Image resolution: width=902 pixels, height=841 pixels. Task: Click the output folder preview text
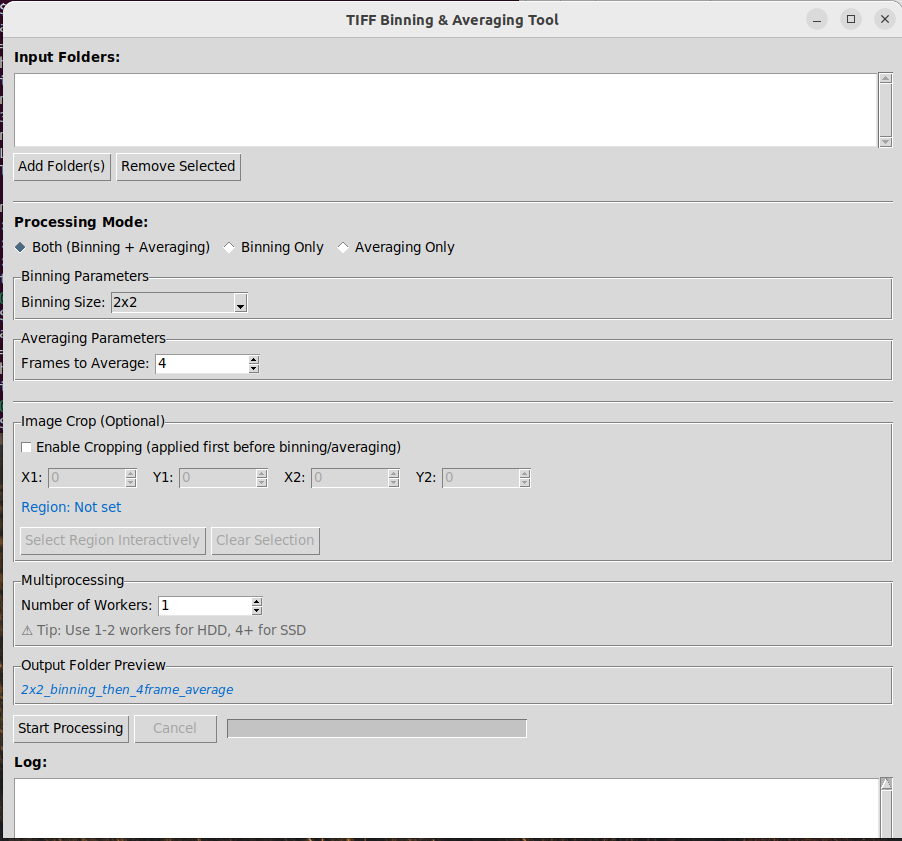126,689
